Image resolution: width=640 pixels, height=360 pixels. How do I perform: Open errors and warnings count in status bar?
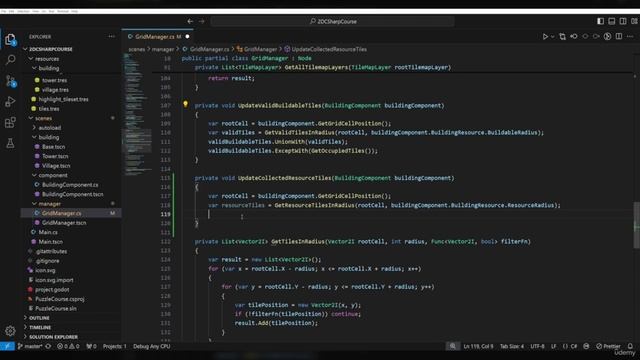pyautogui.click(x=68, y=346)
